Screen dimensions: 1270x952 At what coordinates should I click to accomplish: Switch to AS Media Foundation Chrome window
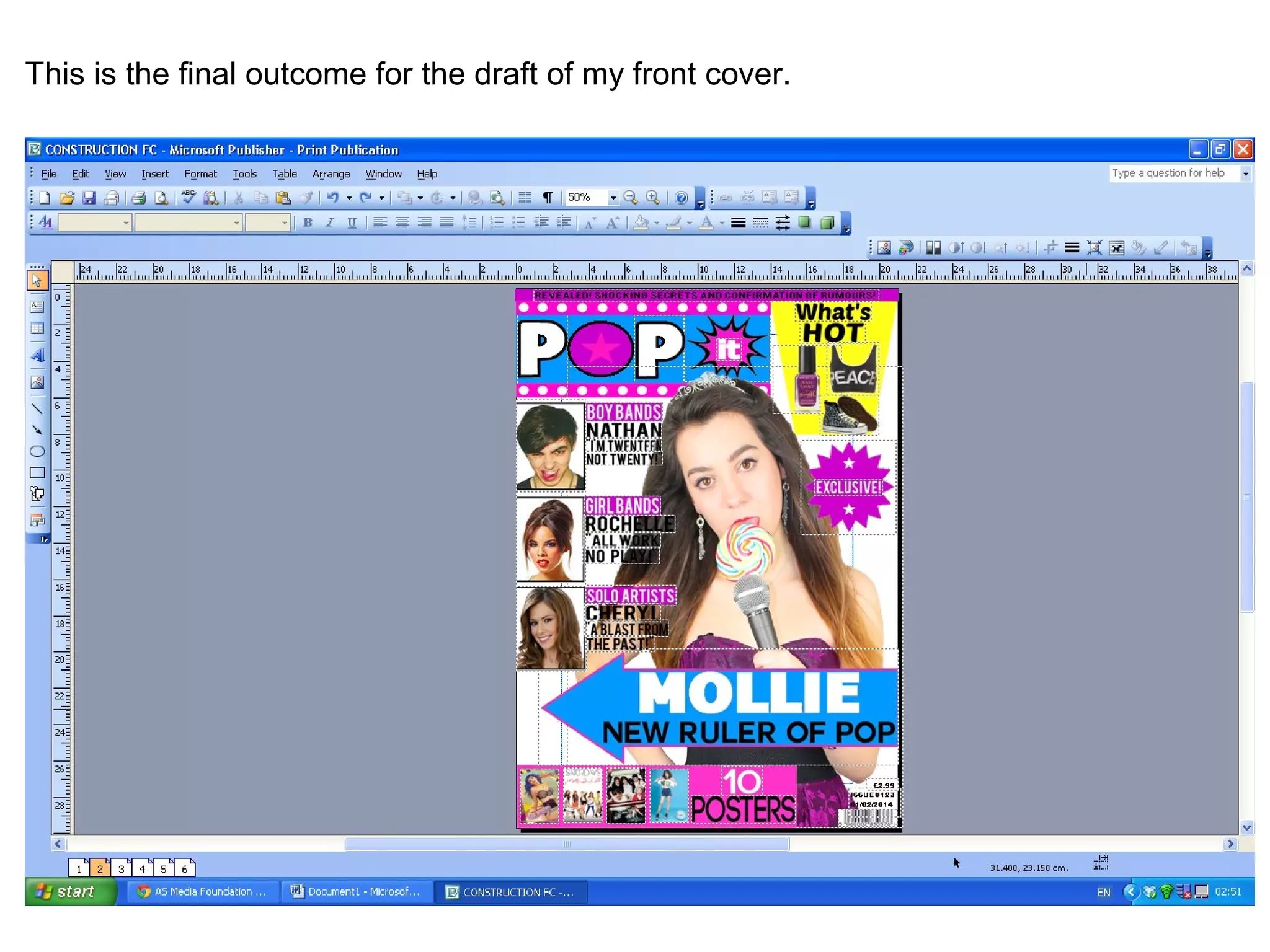pos(202,892)
